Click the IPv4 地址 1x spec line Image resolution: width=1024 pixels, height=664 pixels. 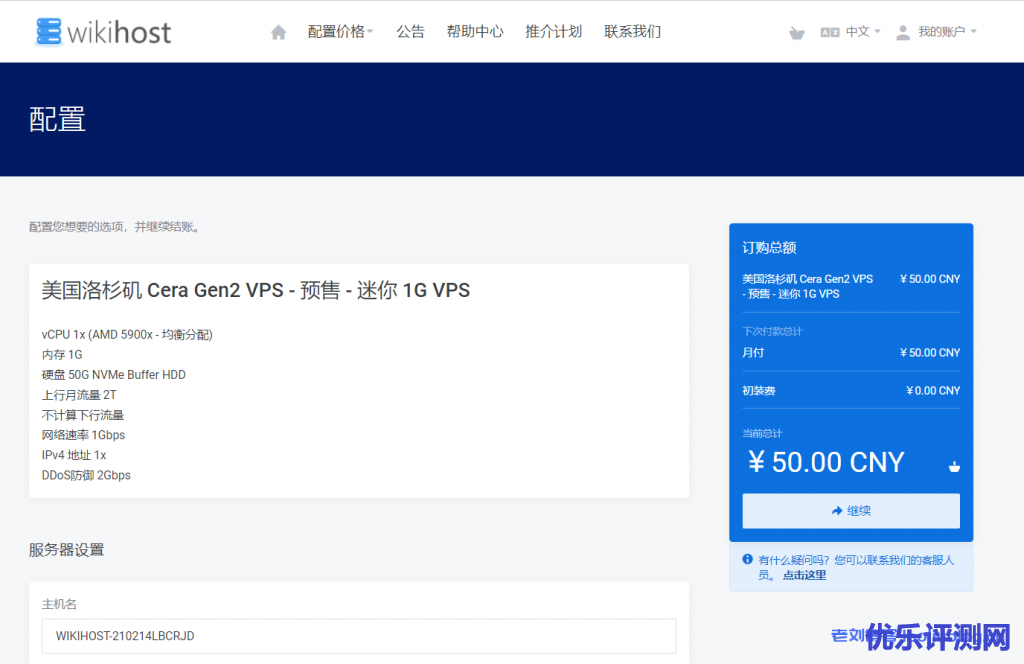74,455
